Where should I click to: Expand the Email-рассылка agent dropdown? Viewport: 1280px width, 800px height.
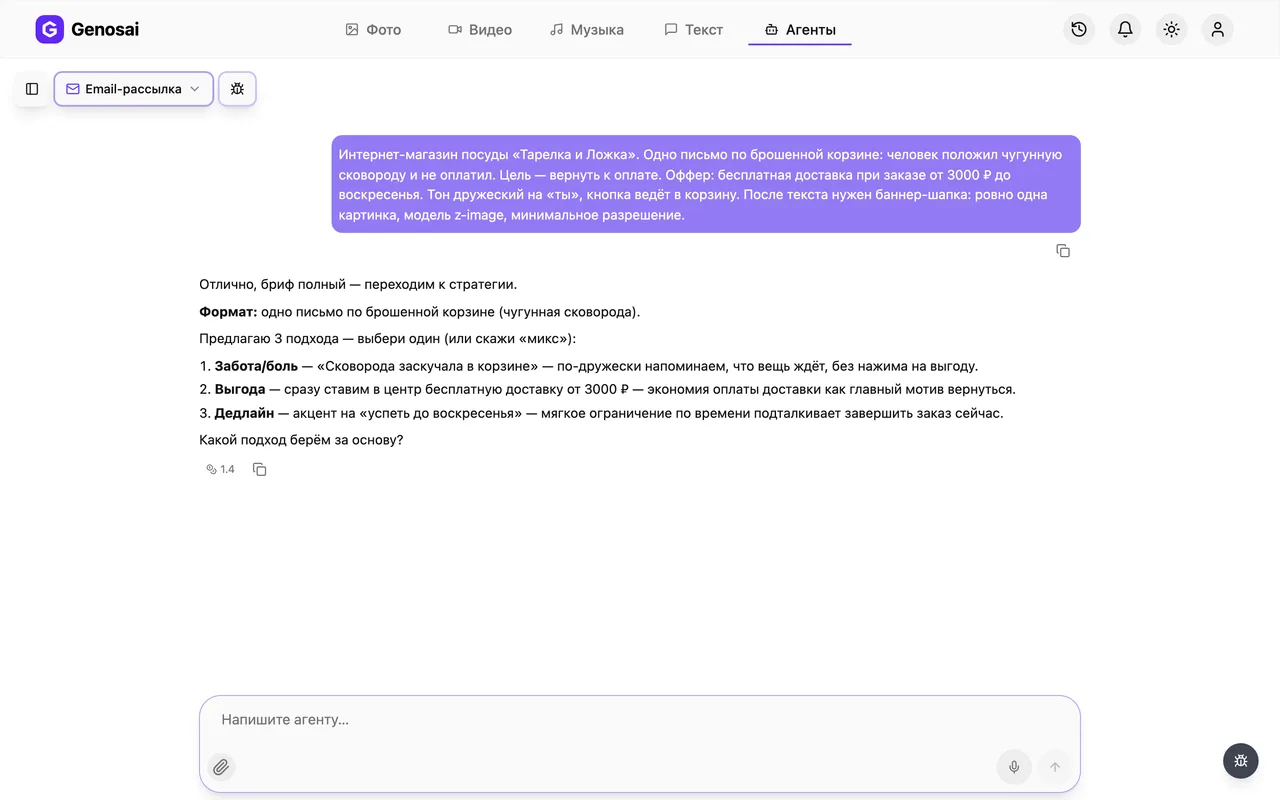click(x=133, y=89)
